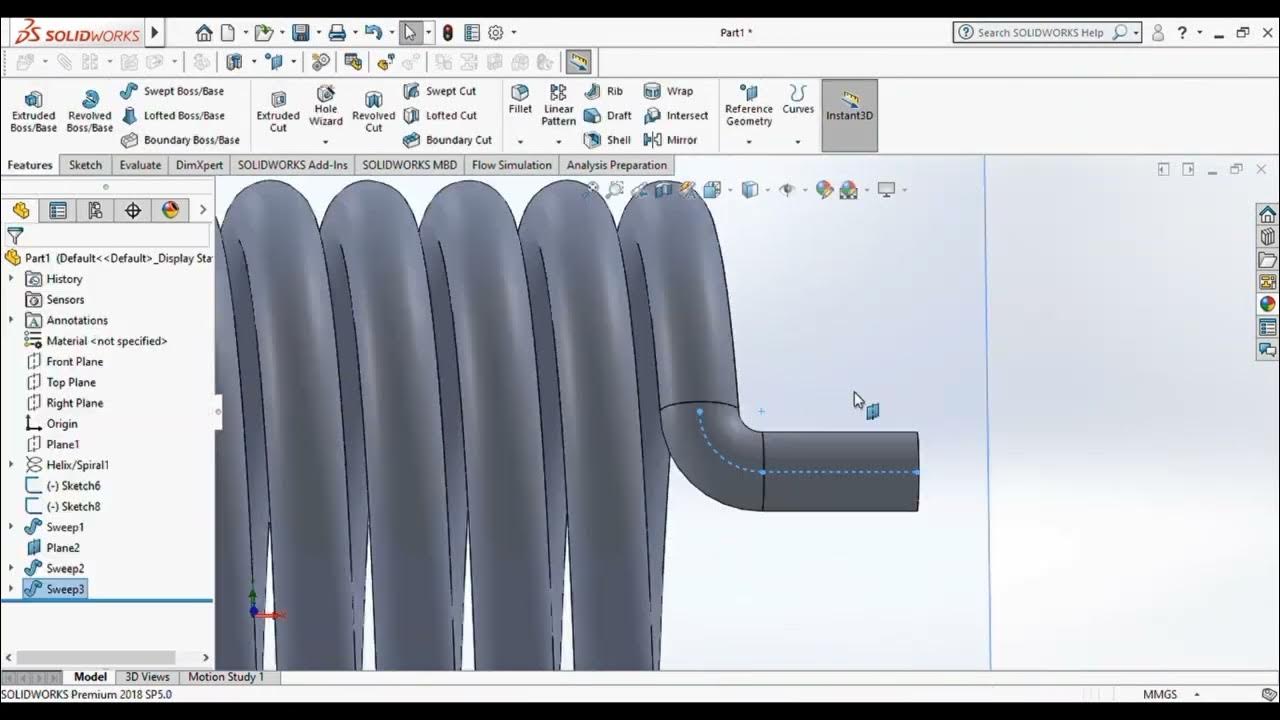Click the Search SOLIDWORKS Help field

[1047, 32]
